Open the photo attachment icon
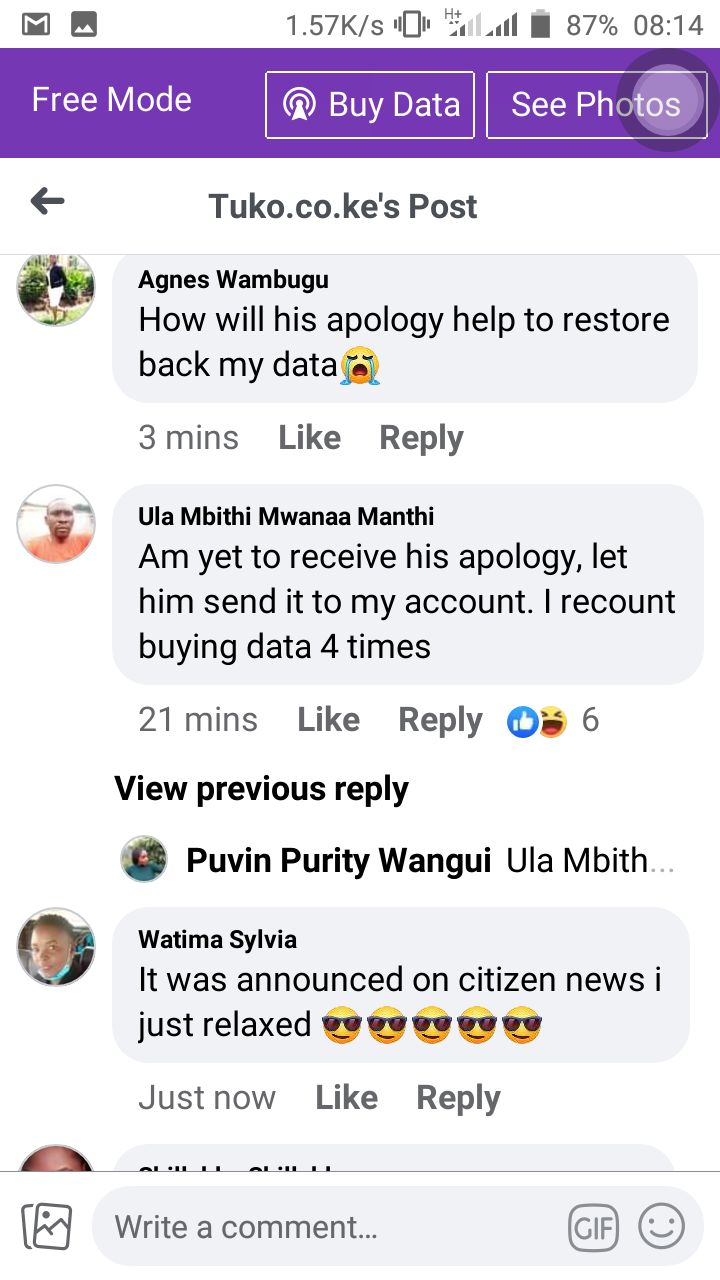Image resolution: width=720 pixels, height=1280 pixels. click(x=47, y=1226)
